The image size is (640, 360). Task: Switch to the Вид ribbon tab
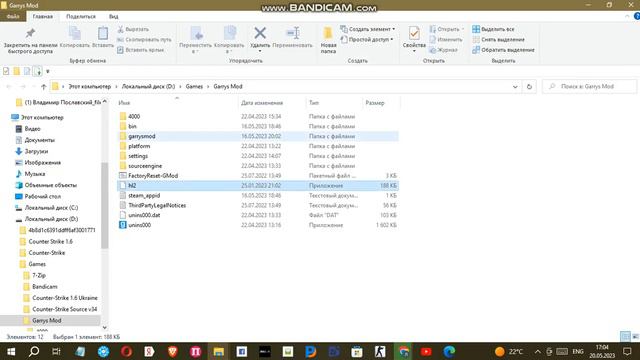pyautogui.click(x=113, y=16)
